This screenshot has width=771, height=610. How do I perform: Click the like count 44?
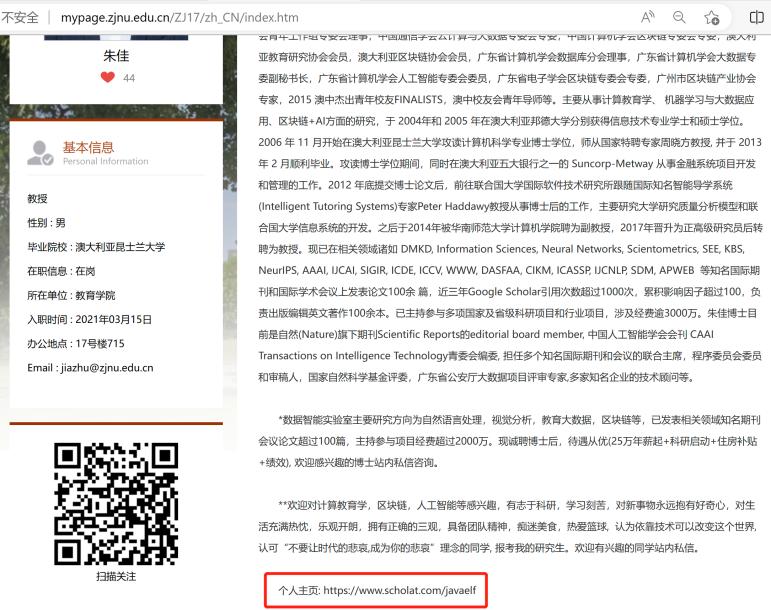pos(129,78)
